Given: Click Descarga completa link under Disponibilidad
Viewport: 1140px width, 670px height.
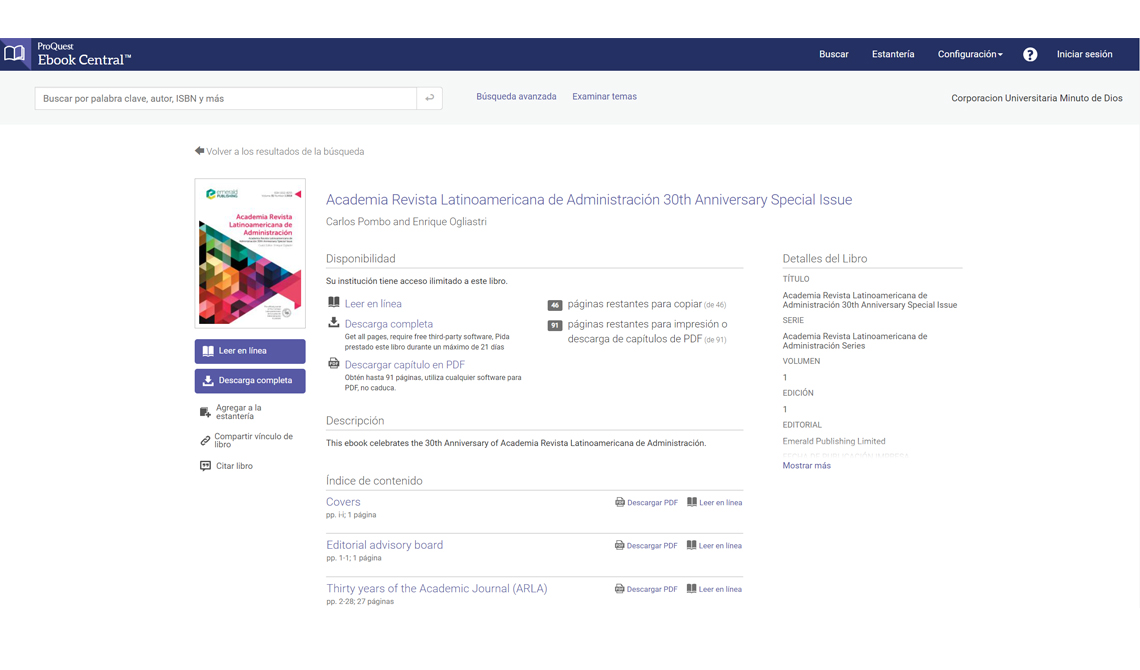Looking at the screenshot, I should point(389,324).
